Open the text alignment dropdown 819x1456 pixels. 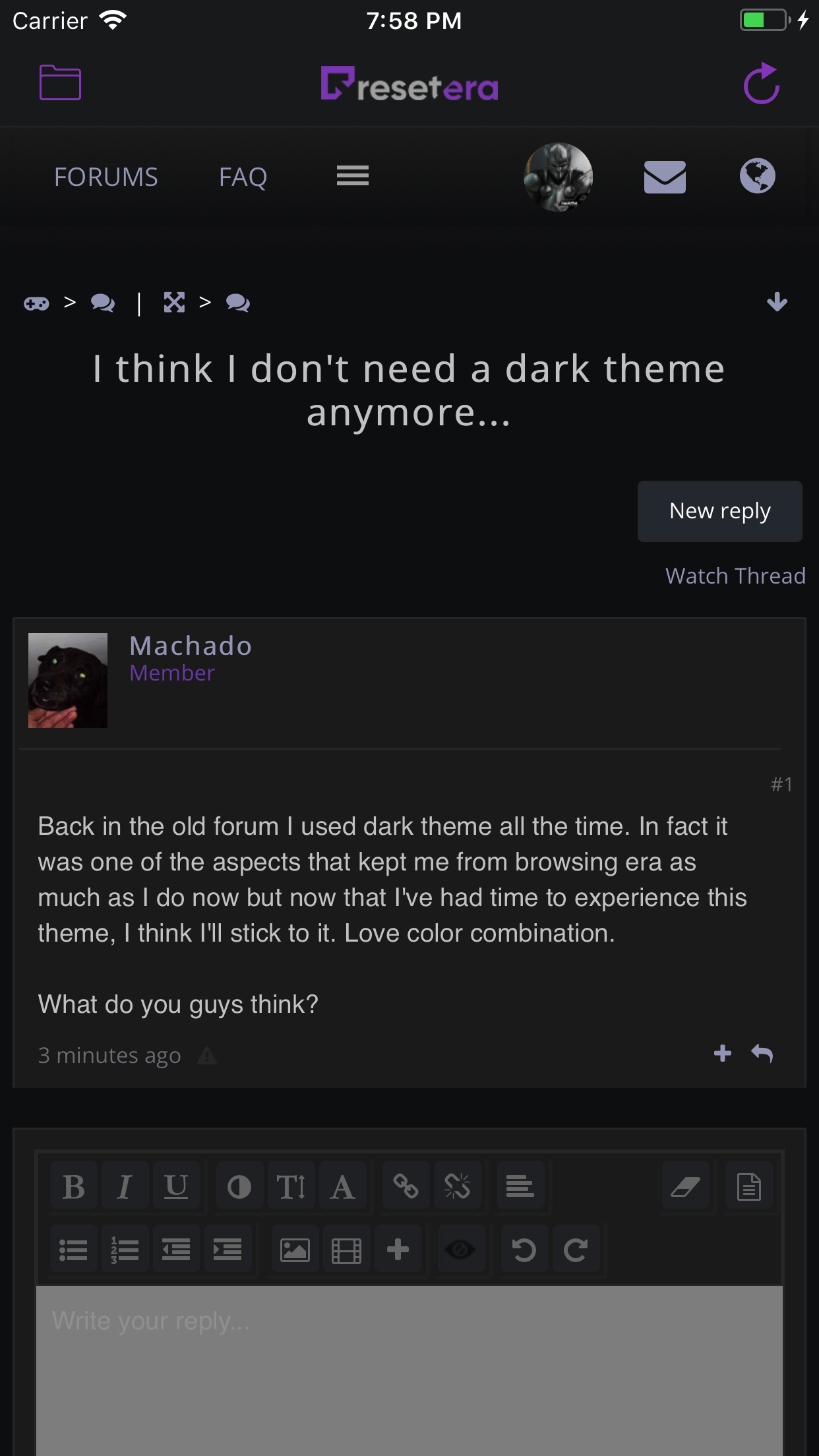coord(520,1186)
